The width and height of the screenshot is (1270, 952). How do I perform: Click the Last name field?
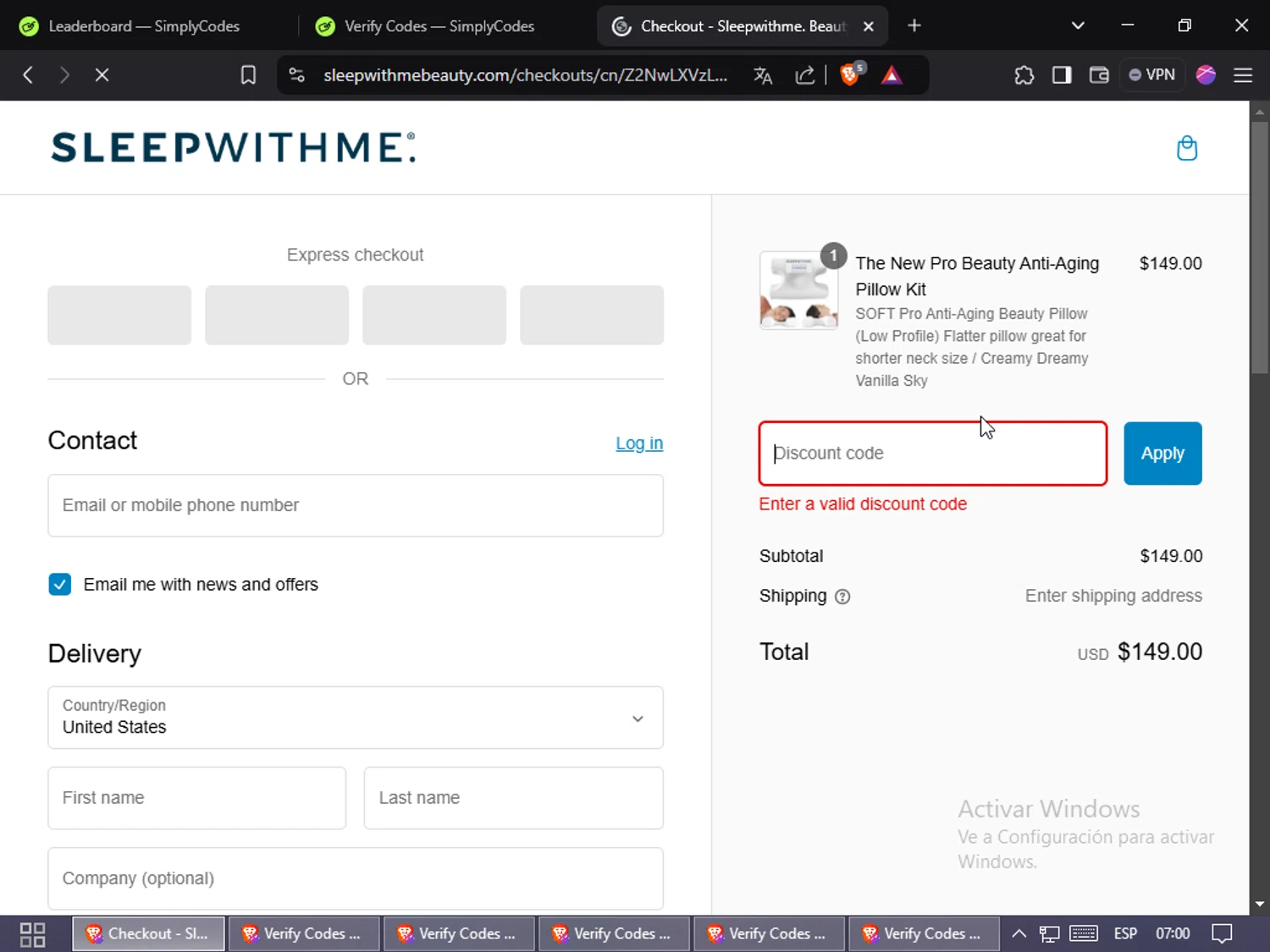pyautogui.click(x=514, y=798)
